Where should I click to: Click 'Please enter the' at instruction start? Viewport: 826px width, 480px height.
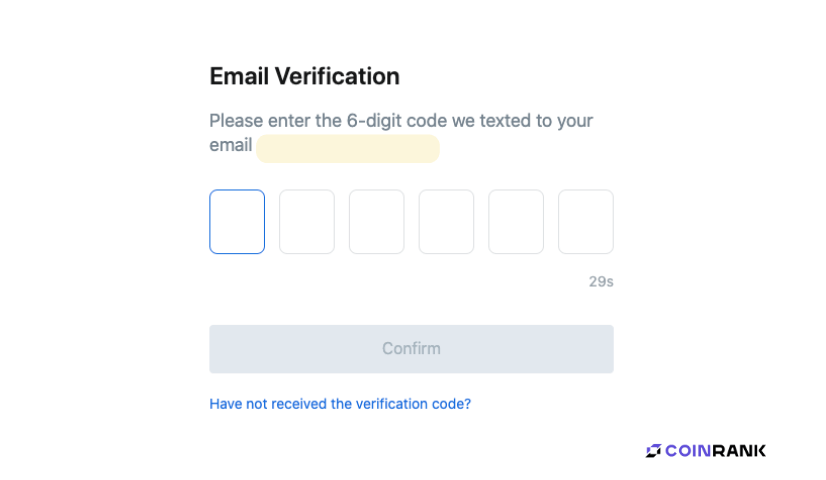276,121
